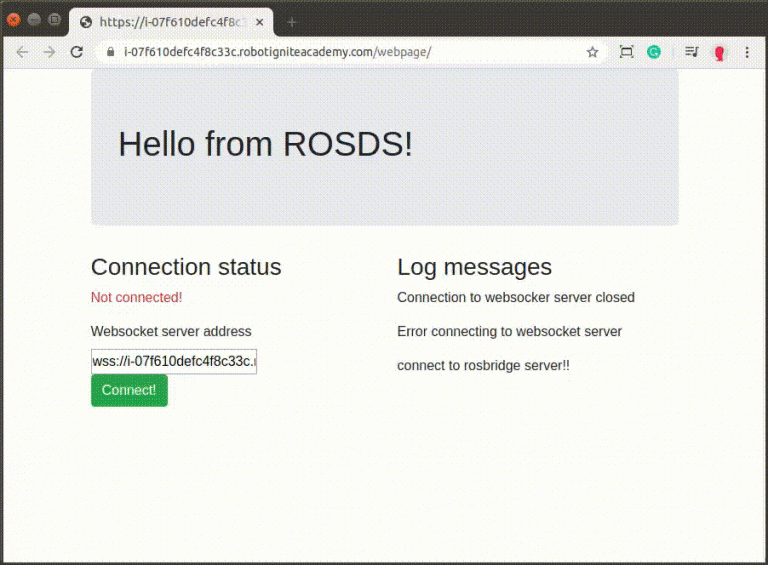Screen dimensions: 768x565
Task: Reload the webpage
Action: [x=76, y=52]
